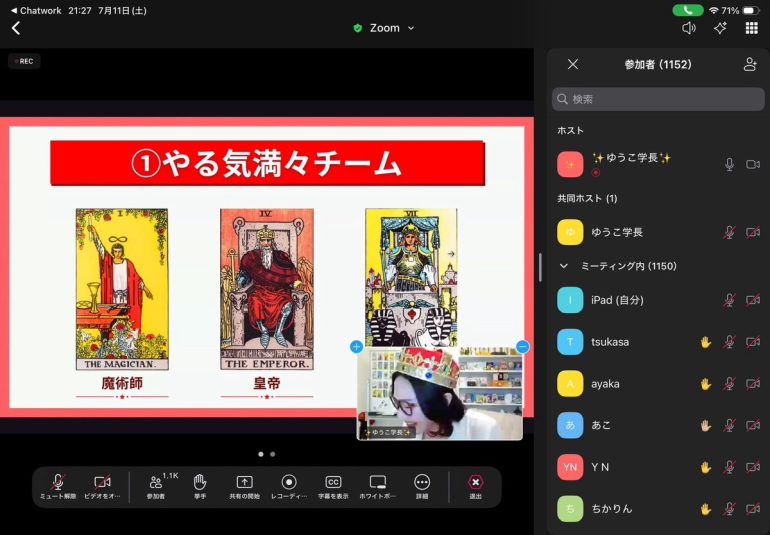Select participant あこ
This screenshot has height=535, width=770.
[658, 425]
